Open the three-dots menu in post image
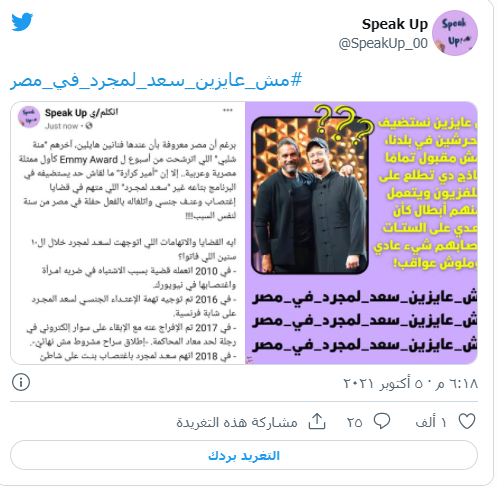The width and height of the screenshot is (497, 487). click(x=228, y=110)
